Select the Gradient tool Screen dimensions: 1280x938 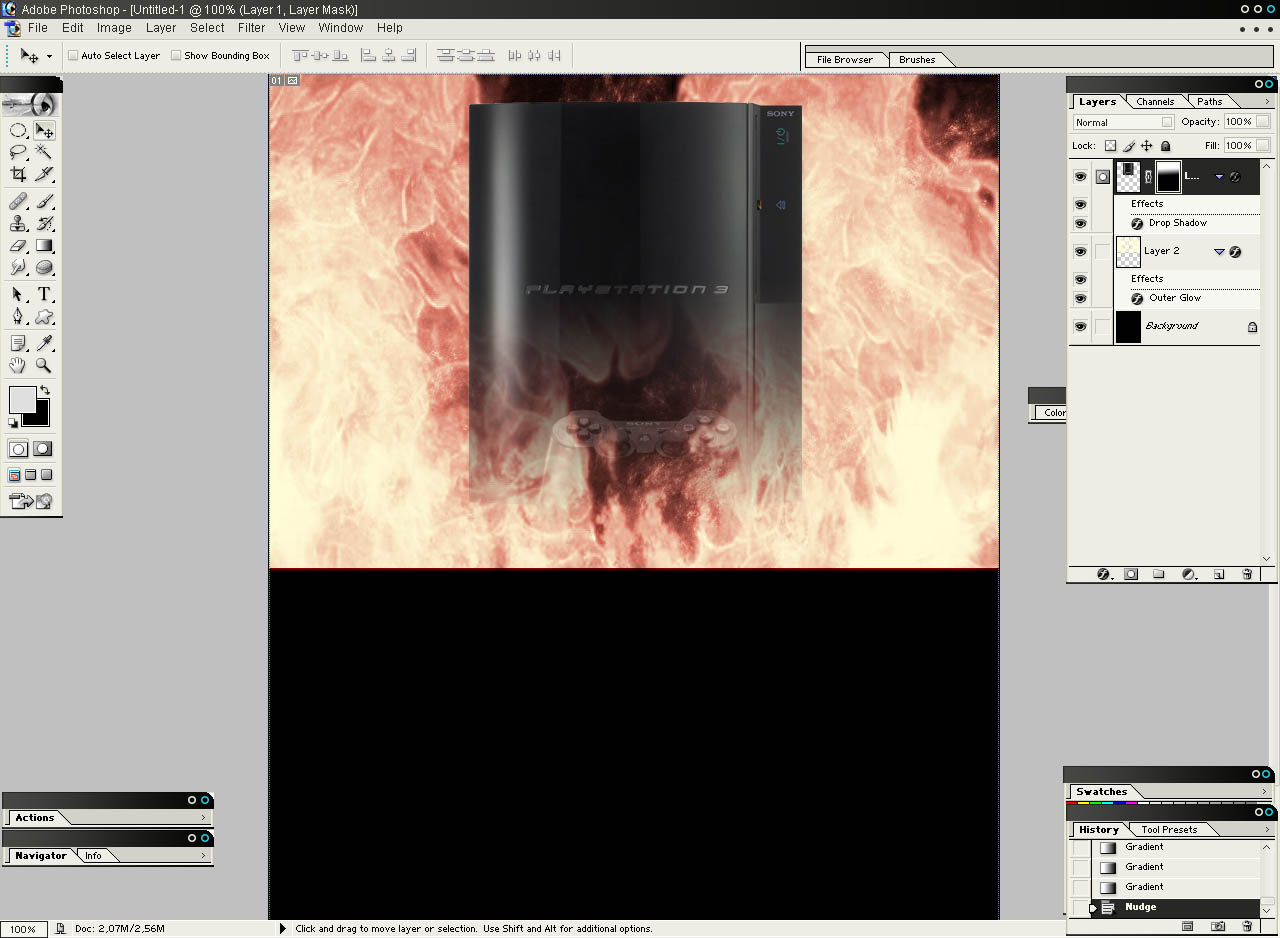(44, 245)
